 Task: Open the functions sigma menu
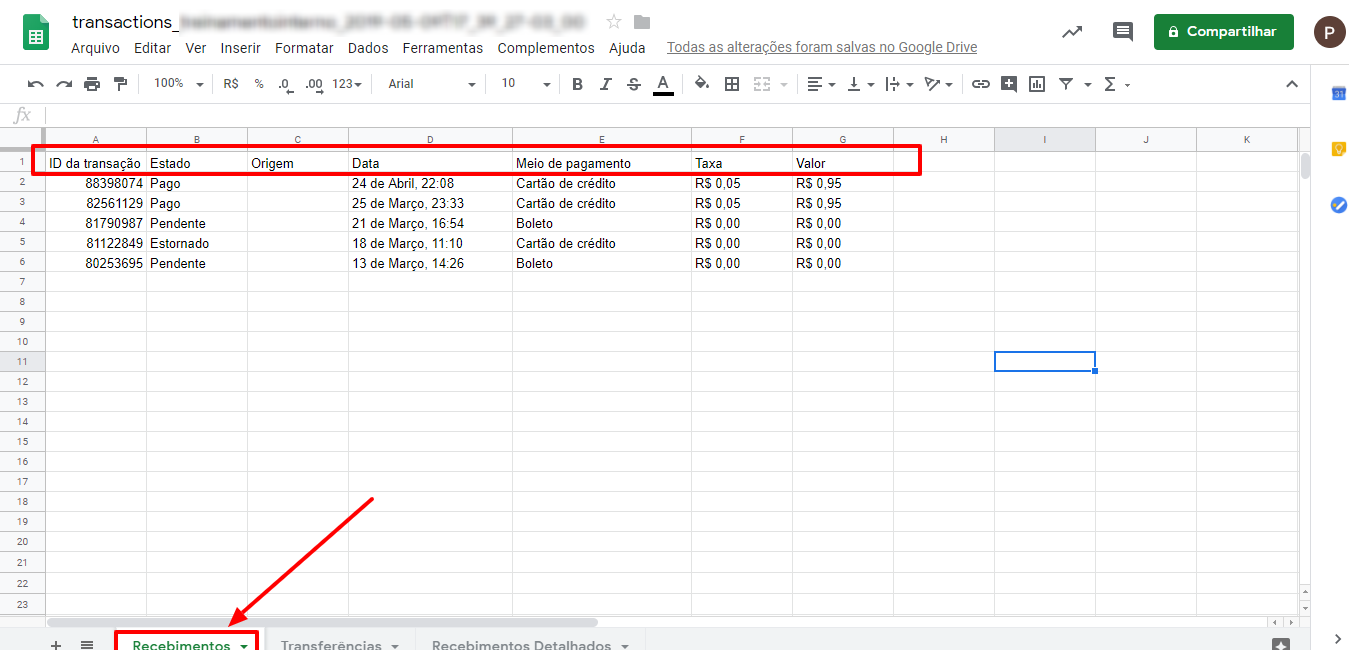[1116, 84]
